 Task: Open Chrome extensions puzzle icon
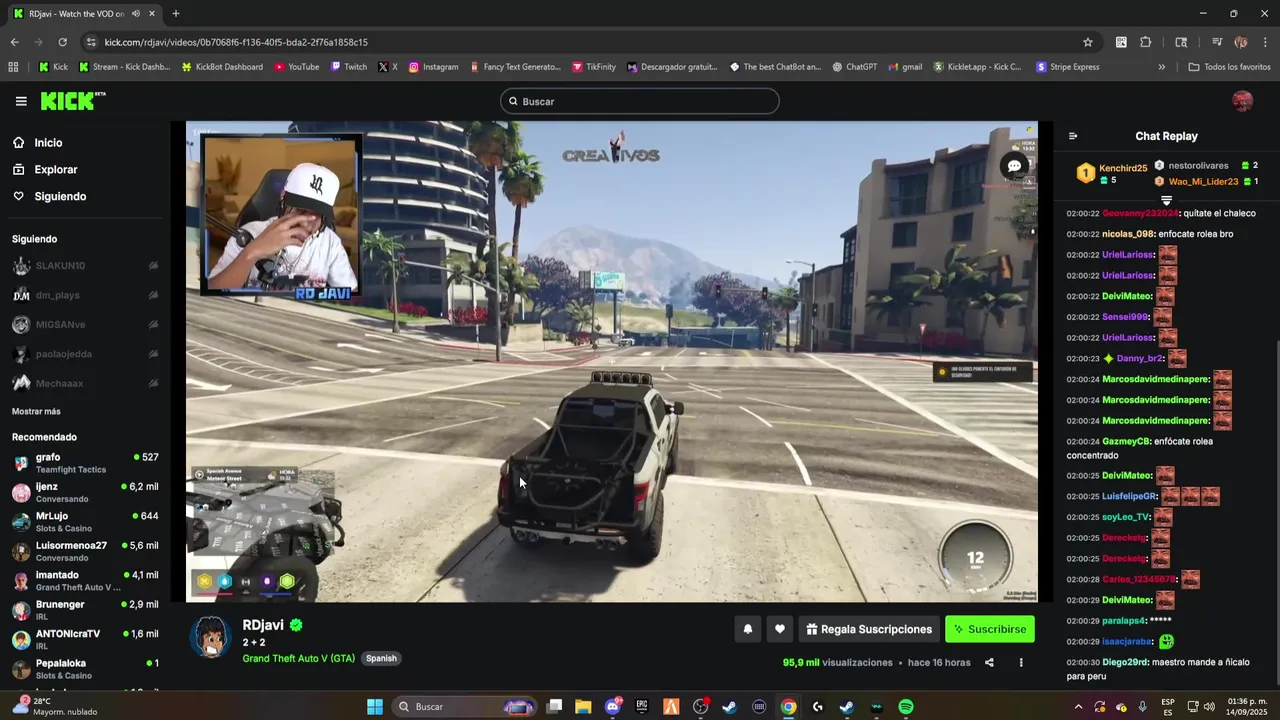point(1146,42)
